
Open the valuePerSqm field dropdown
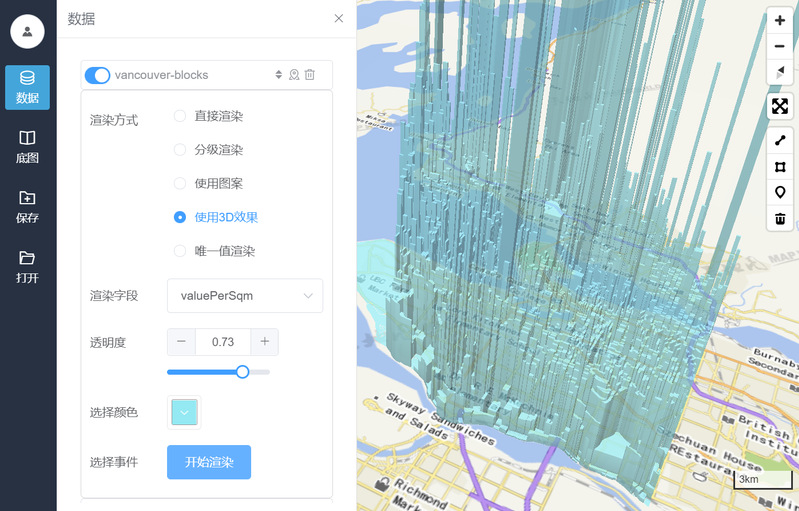pyautogui.click(x=245, y=295)
